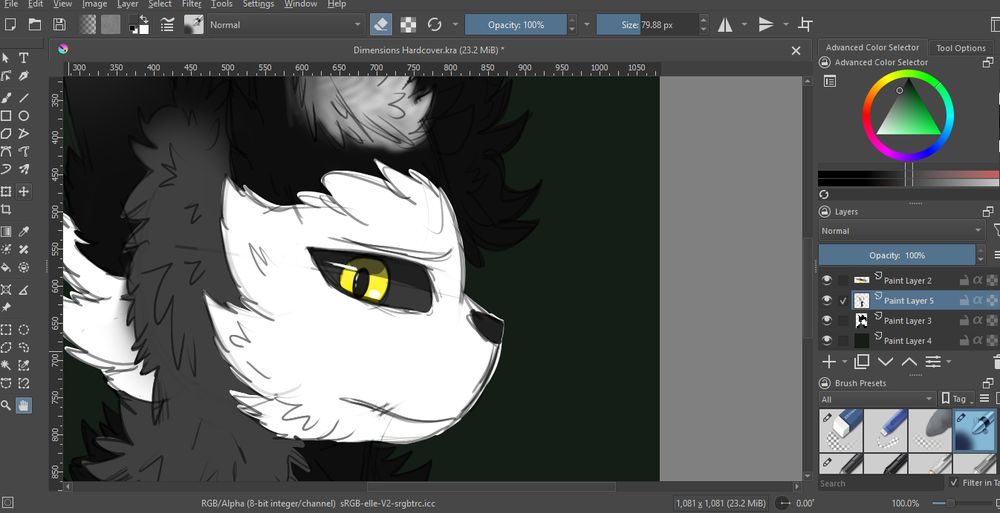Open the brush presets All tag dropdown
The height and width of the screenshot is (513, 1000).
coord(876,399)
